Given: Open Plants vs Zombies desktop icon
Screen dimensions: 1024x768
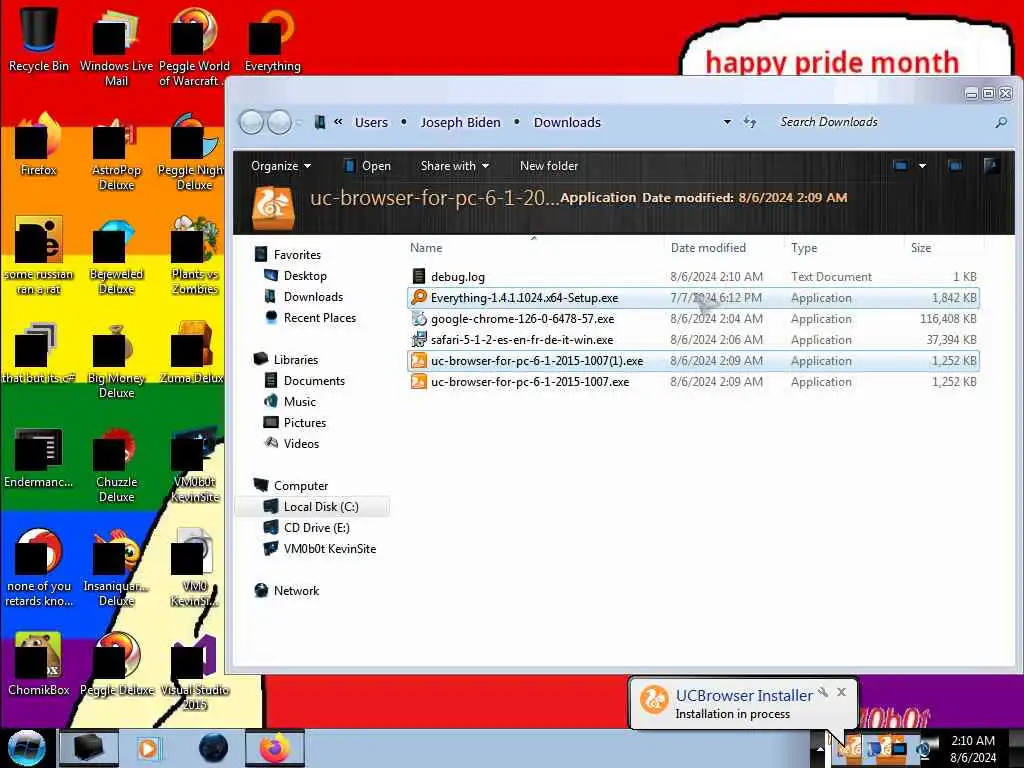Looking at the screenshot, I should click(x=195, y=255).
